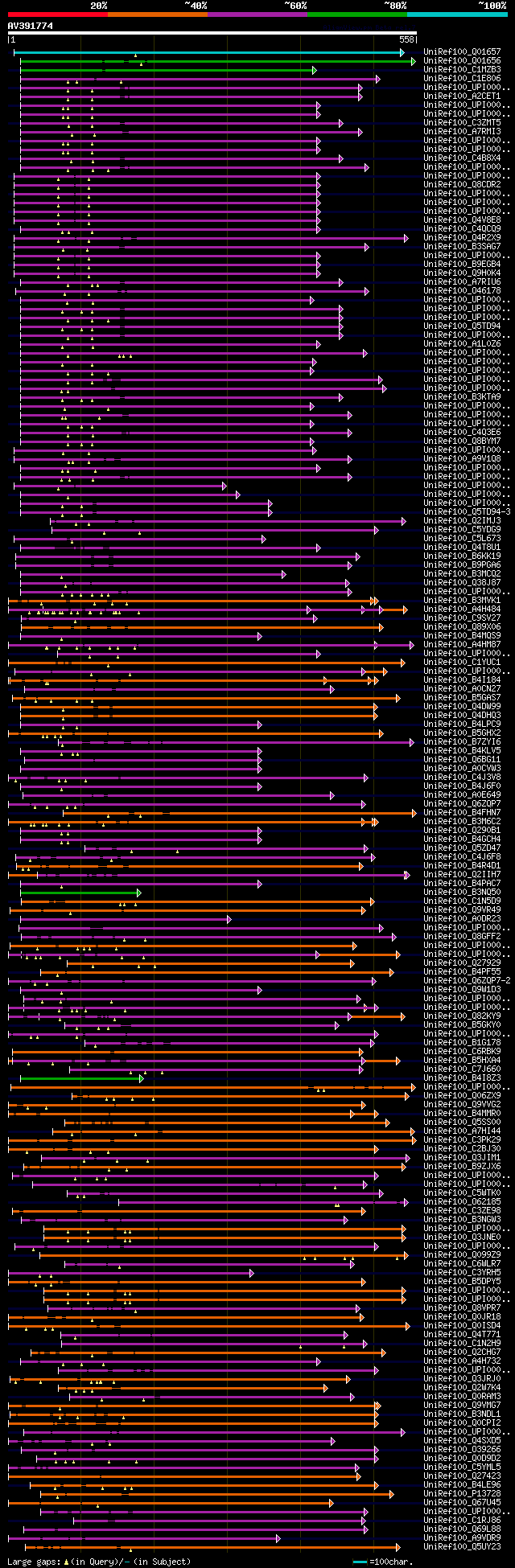Viewport: 515px width, 1568px height.
Task: Click hit label UniRef100_Q9H0K4
Action: point(462,273)
